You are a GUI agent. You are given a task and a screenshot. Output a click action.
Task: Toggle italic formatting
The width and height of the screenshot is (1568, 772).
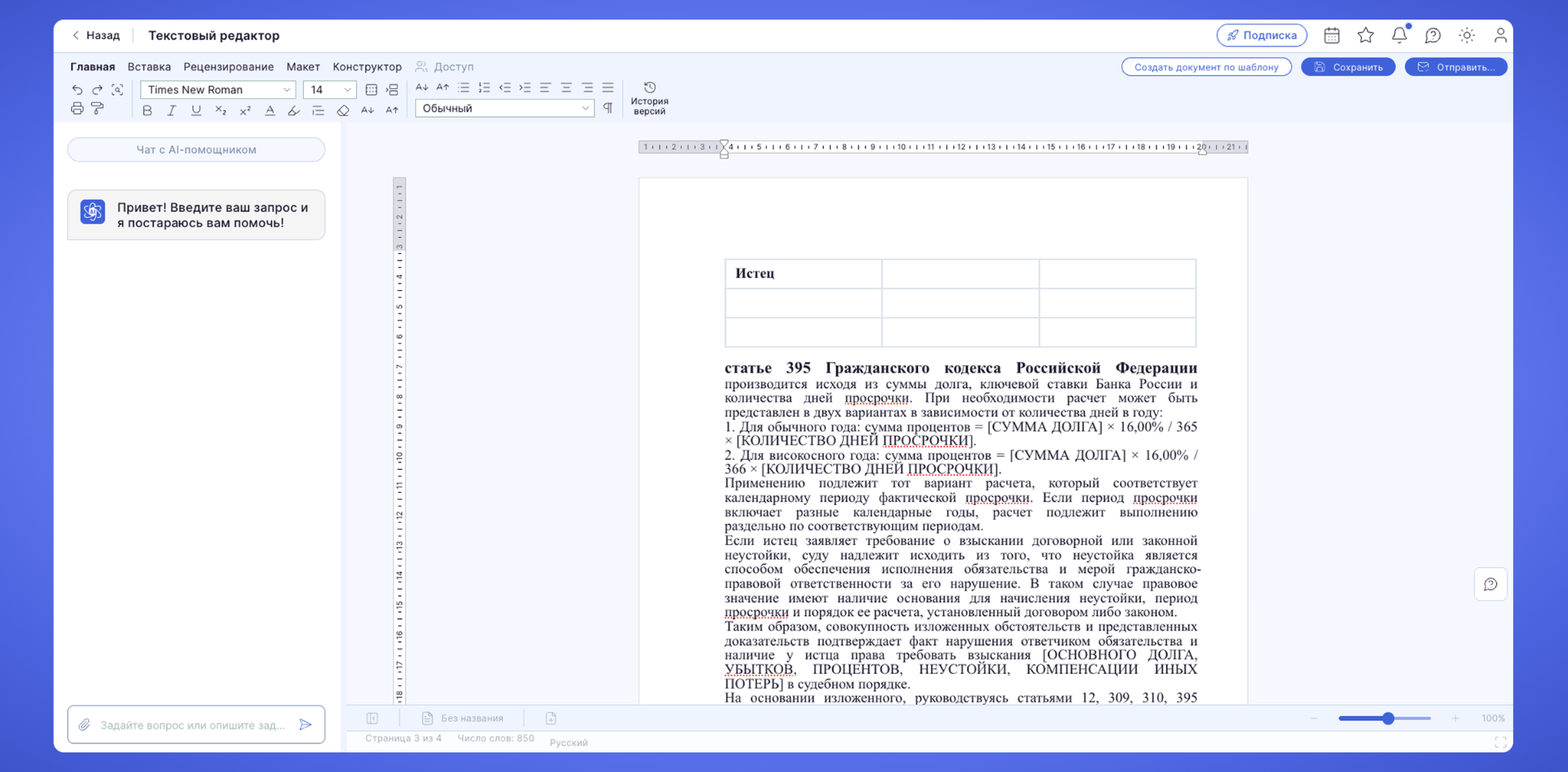(171, 110)
